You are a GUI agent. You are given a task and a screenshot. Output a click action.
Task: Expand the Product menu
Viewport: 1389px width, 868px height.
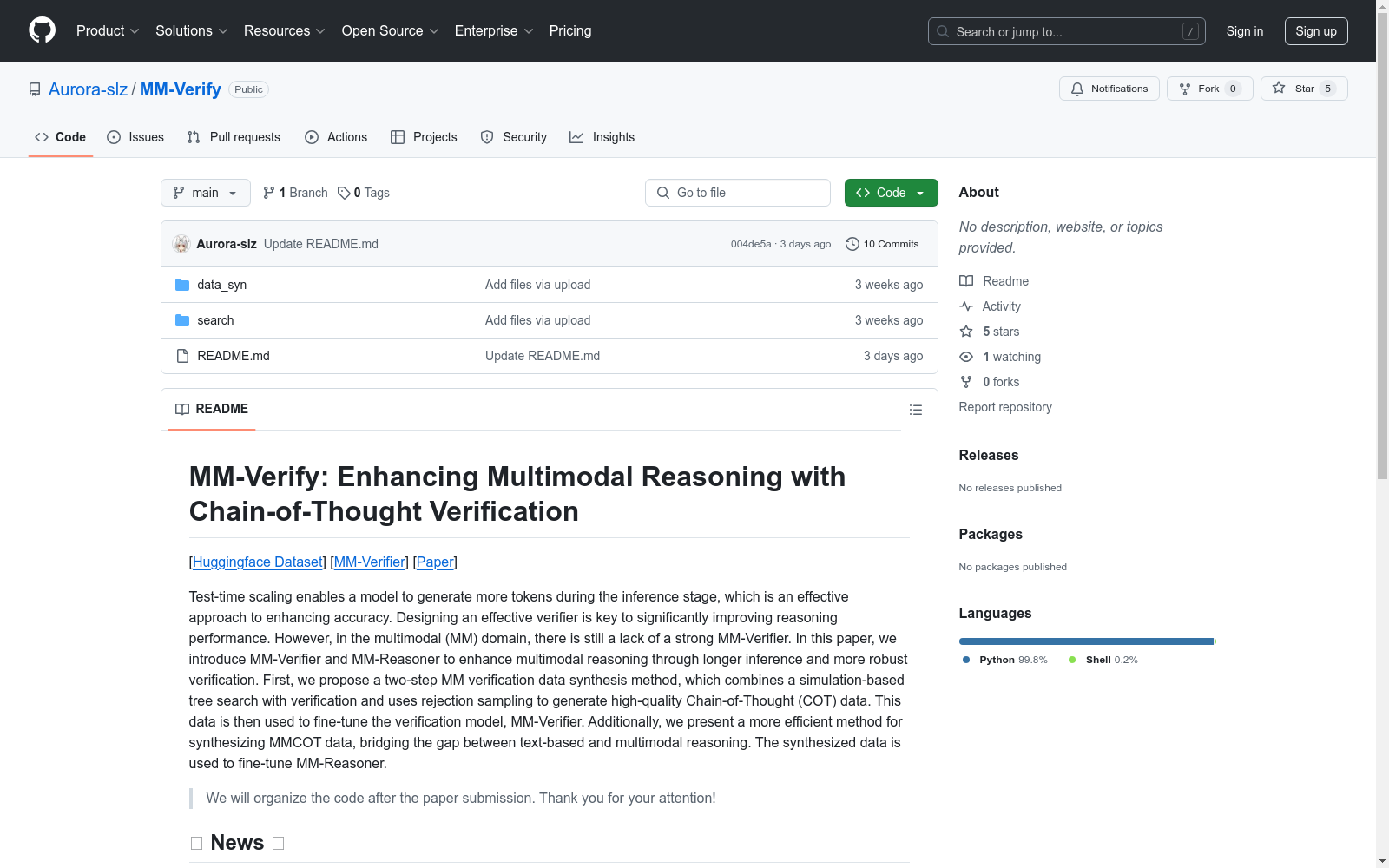tap(108, 30)
